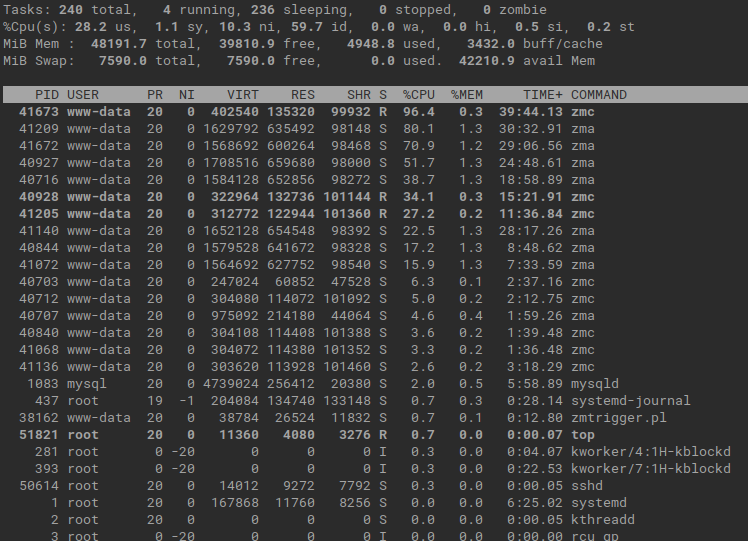
Task: Click the zma process with PID 41209
Action: [374, 129]
